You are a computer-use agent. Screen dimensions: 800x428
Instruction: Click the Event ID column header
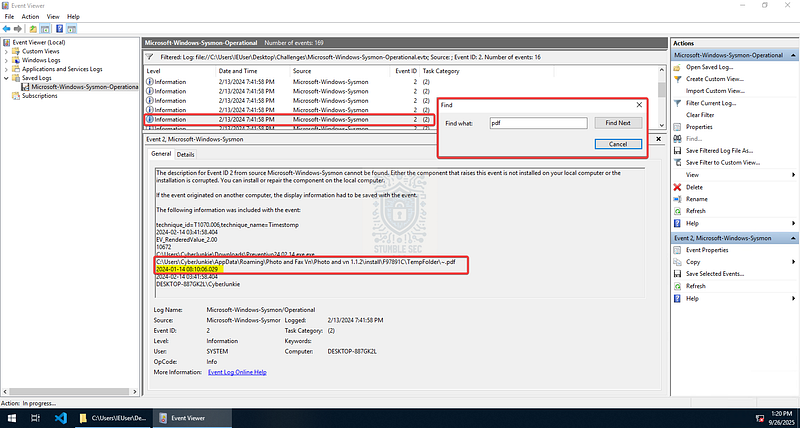click(x=406, y=71)
